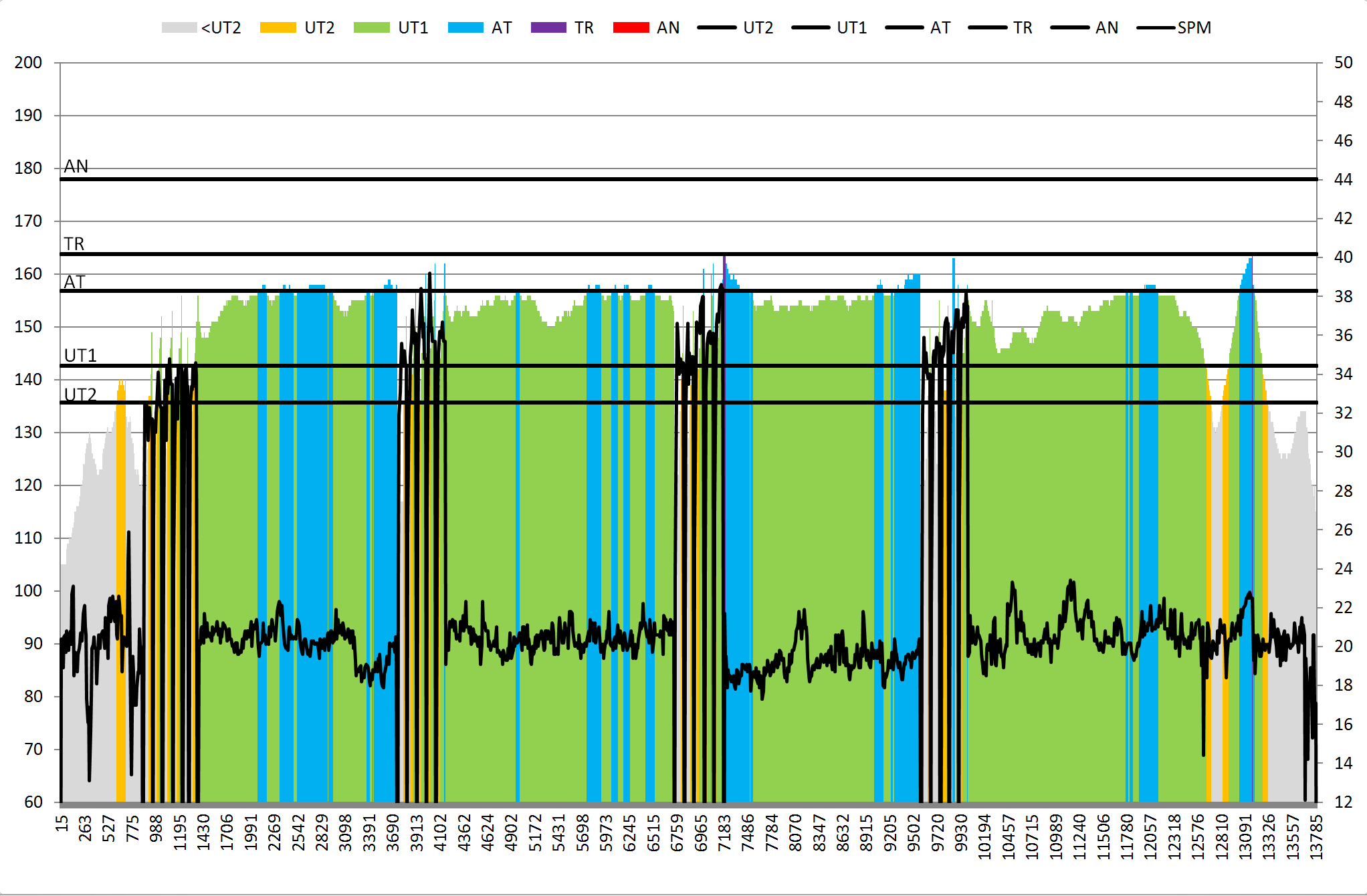Click the red AN legend swatch
1367x896 pixels.
631,27
